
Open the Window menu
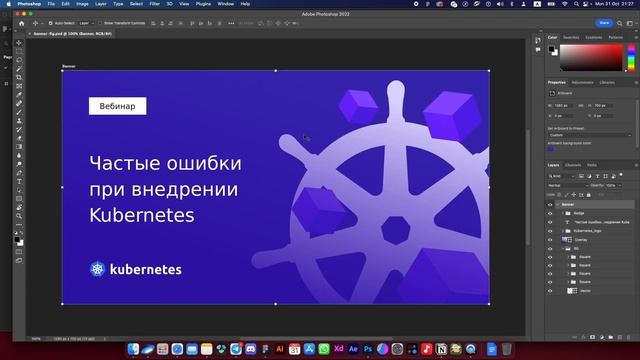tap(225, 4)
